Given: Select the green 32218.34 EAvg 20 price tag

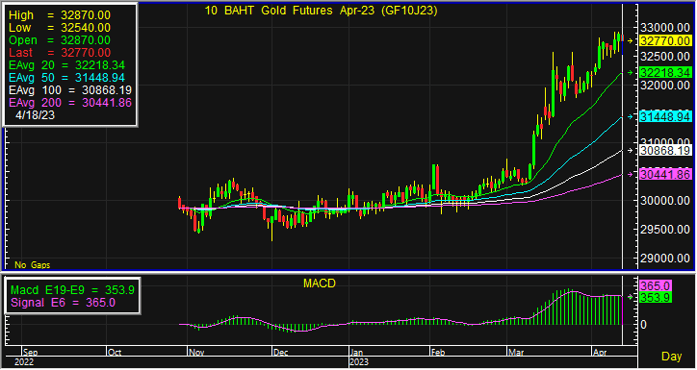Looking at the screenshot, I should [665, 72].
